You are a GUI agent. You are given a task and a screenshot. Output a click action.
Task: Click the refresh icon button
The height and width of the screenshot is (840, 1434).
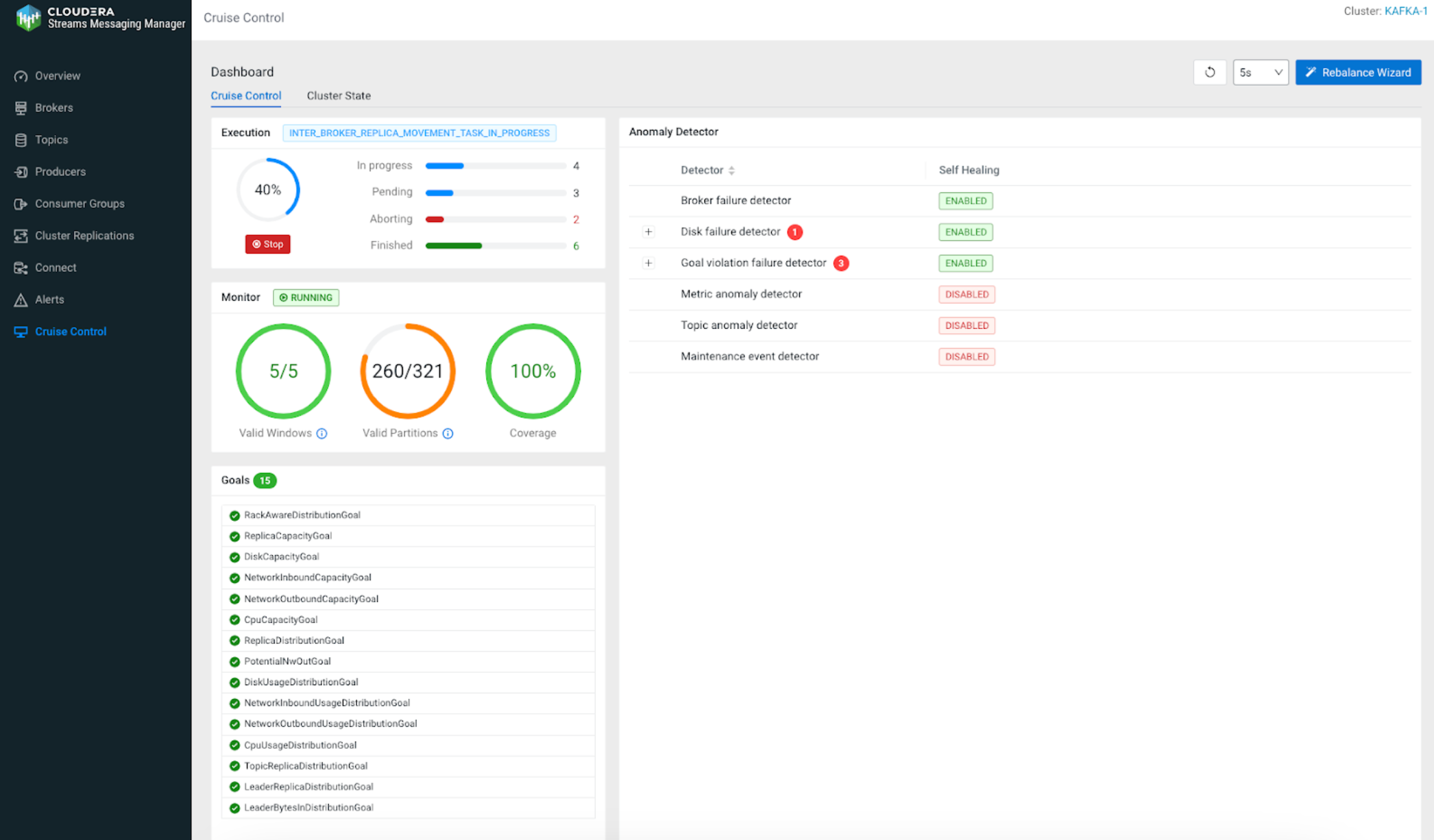point(1210,72)
